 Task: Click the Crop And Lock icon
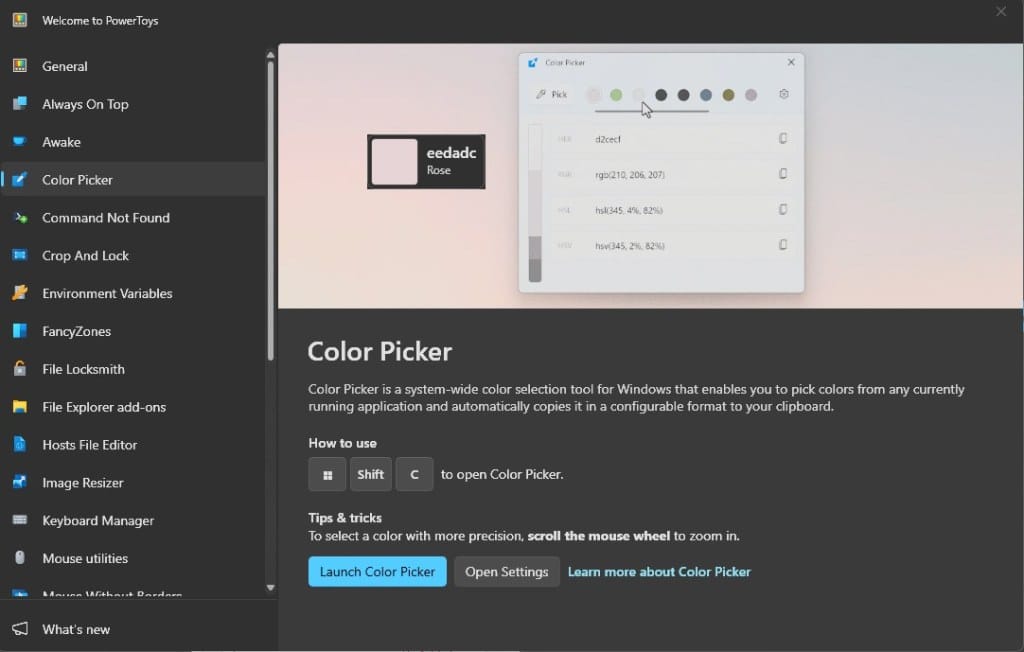coord(19,256)
